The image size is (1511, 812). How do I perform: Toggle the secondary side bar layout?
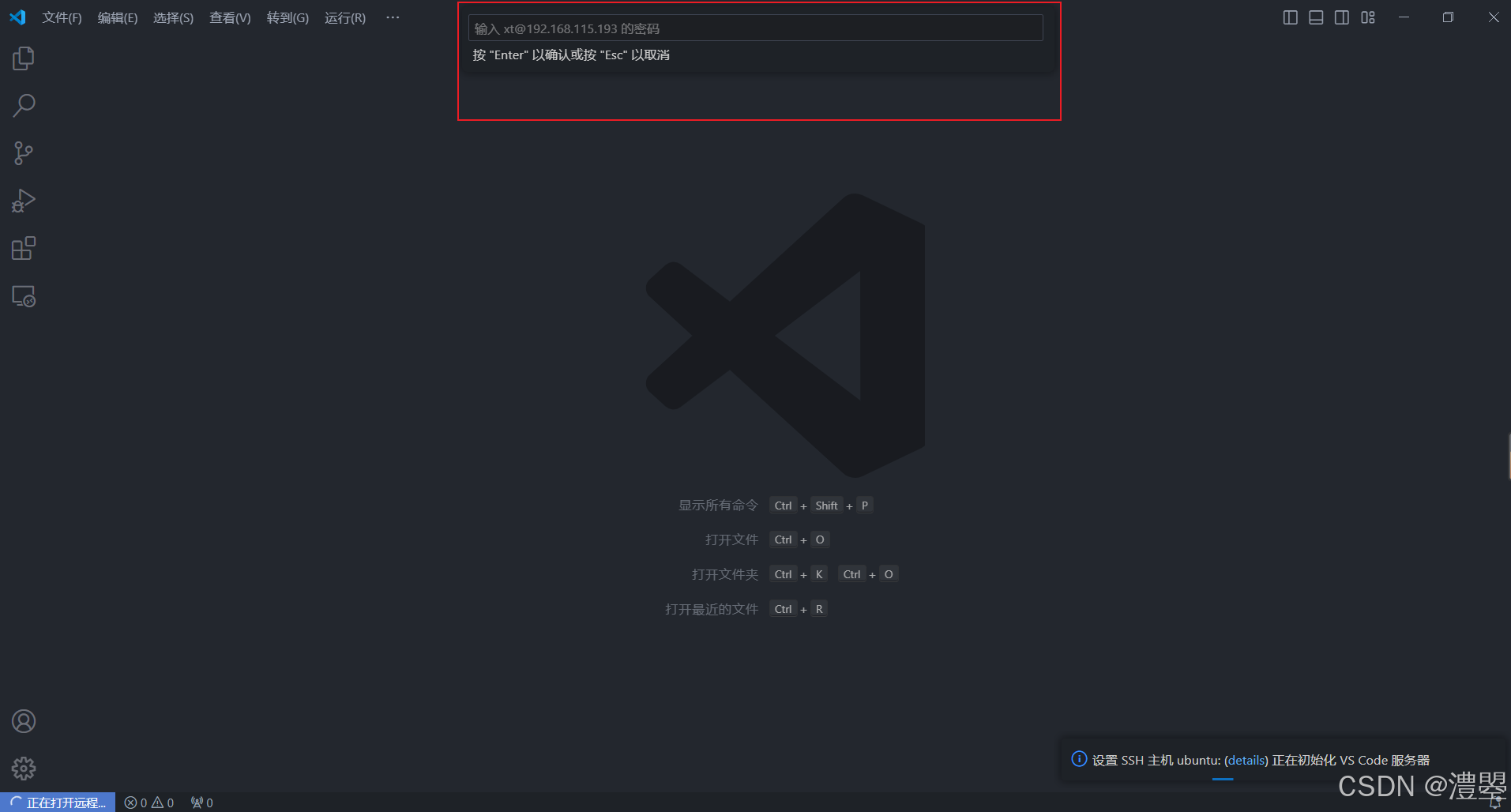pyautogui.click(x=1342, y=17)
